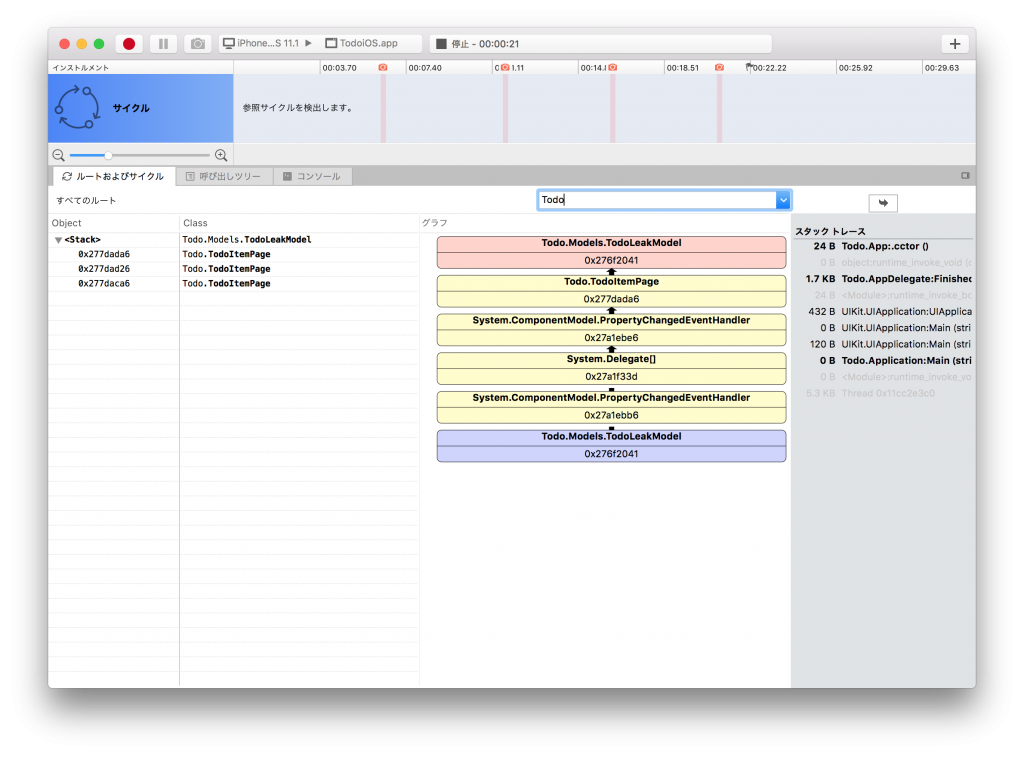Click the red record button
The width and height of the screenshot is (1024, 757).
coord(129,44)
